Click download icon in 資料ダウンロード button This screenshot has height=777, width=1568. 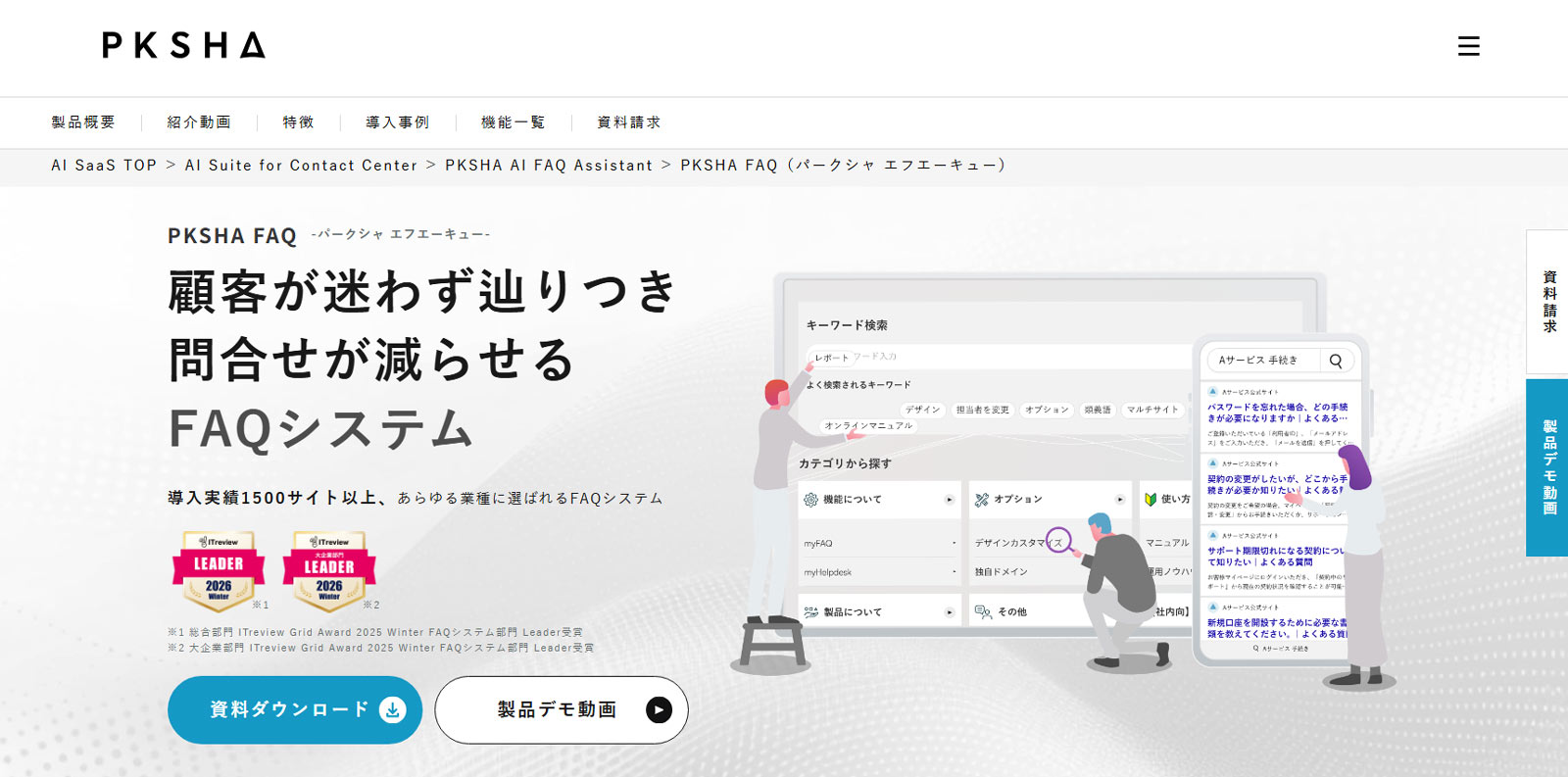click(392, 709)
